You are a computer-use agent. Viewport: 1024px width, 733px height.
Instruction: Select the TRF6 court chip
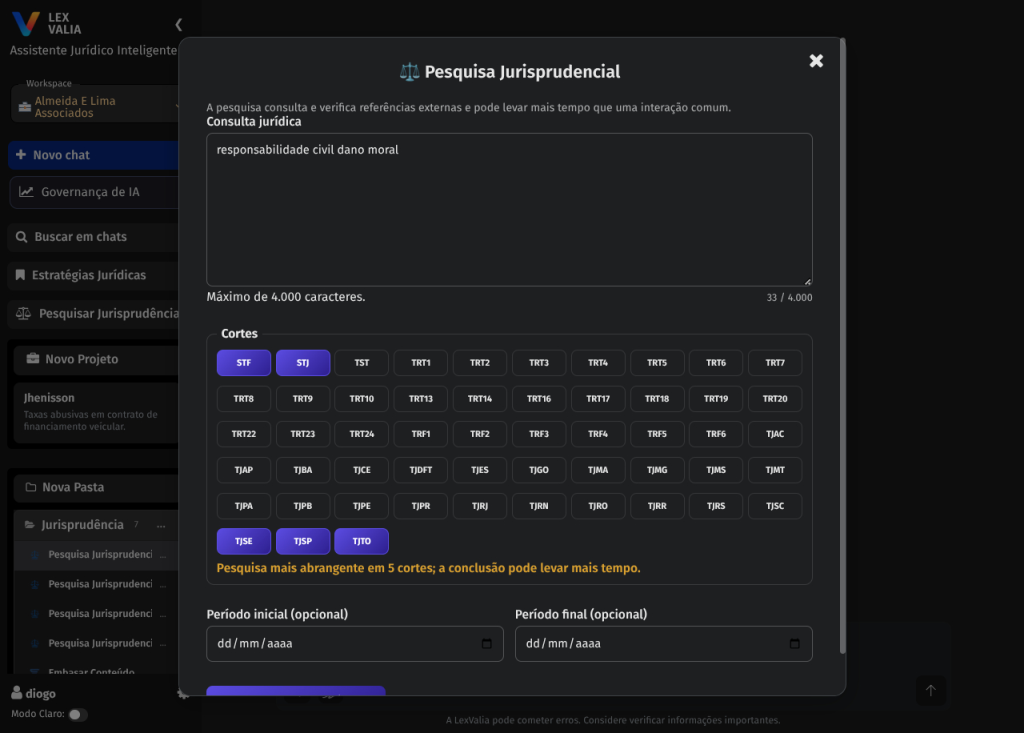pos(716,434)
